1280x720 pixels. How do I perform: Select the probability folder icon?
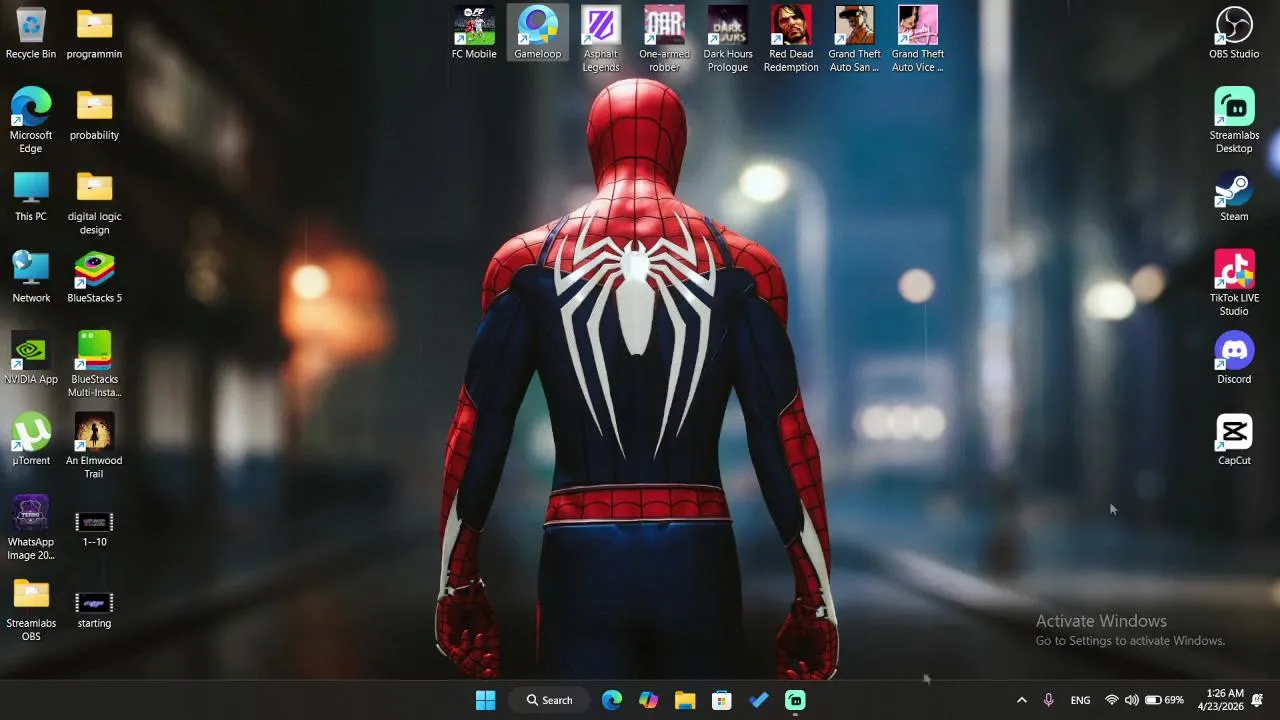point(94,115)
